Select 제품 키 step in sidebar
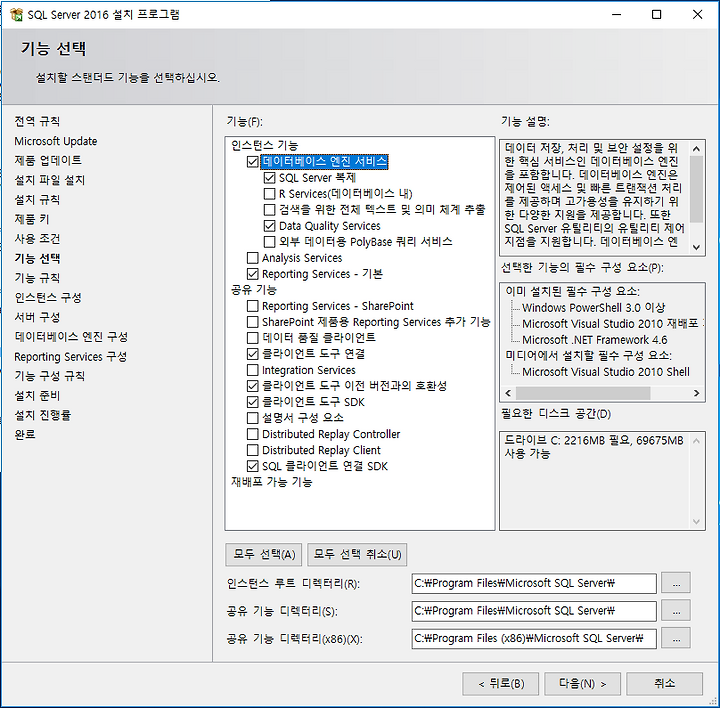The height and width of the screenshot is (708, 720). click(32, 219)
